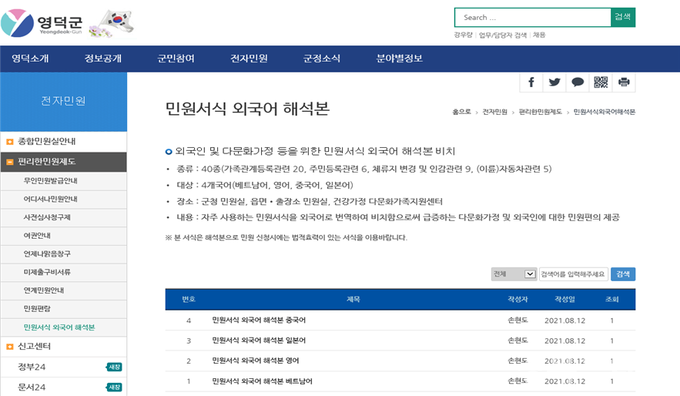Image resolution: width=680 pixels, height=396 pixels.
Task: Click the 번호 column header
Action: tap(189, 299)
